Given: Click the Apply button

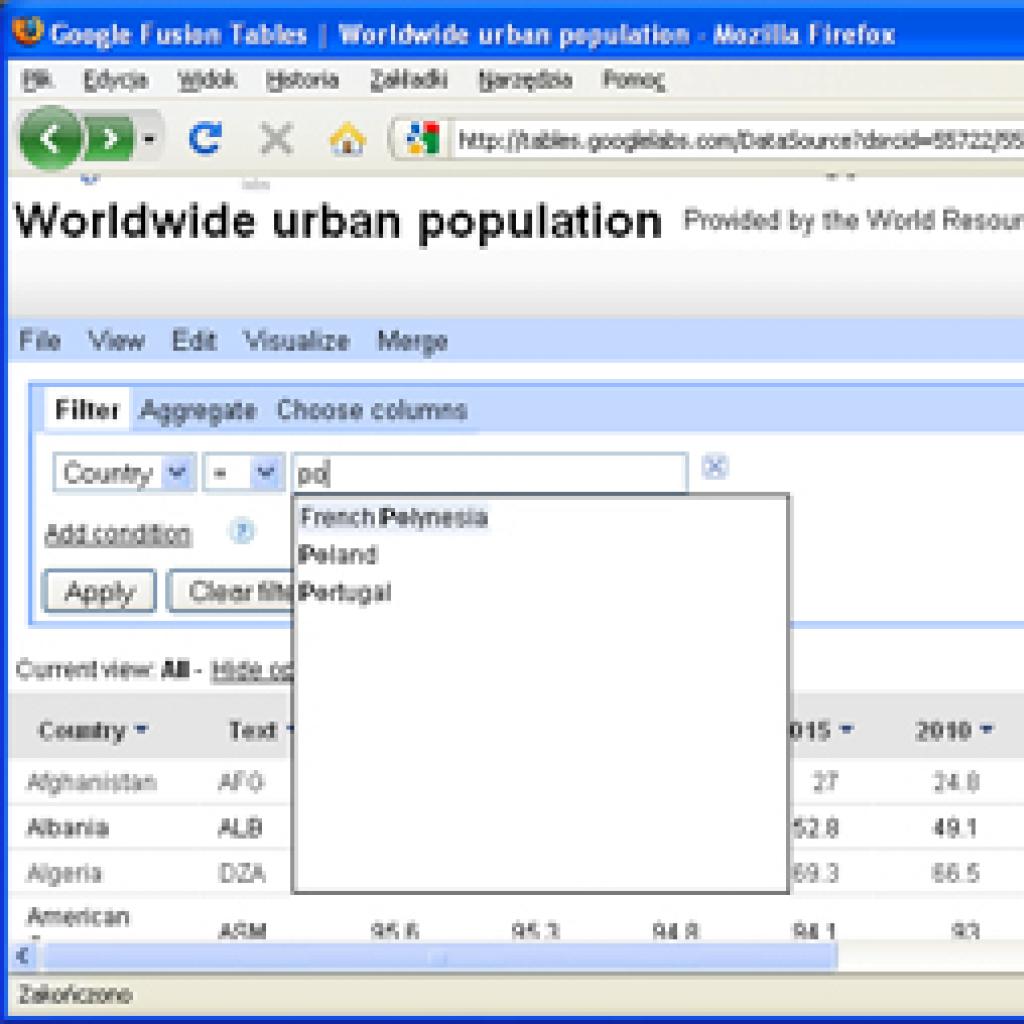Looking at the screenshot, I should [99, 592].
